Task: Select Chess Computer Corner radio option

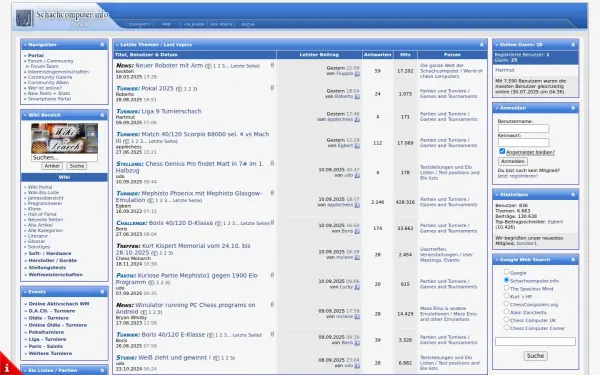Action: [x=506, y=328]
